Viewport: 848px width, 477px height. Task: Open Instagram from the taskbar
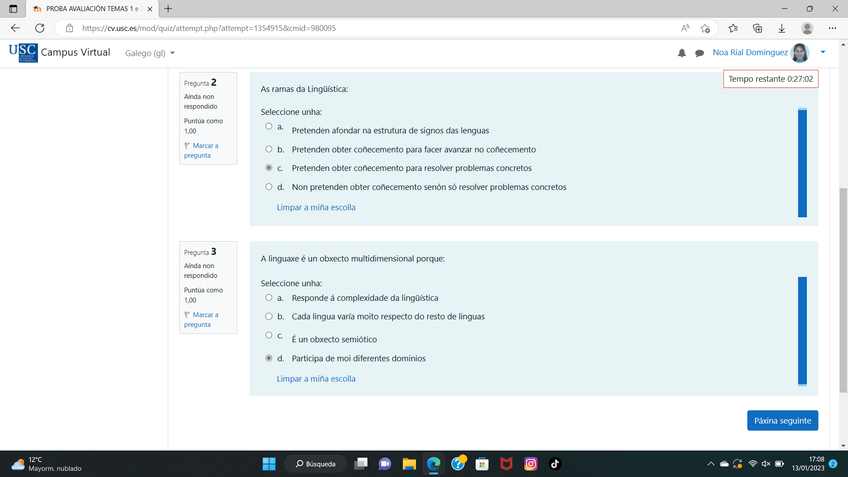click(531, 464)
